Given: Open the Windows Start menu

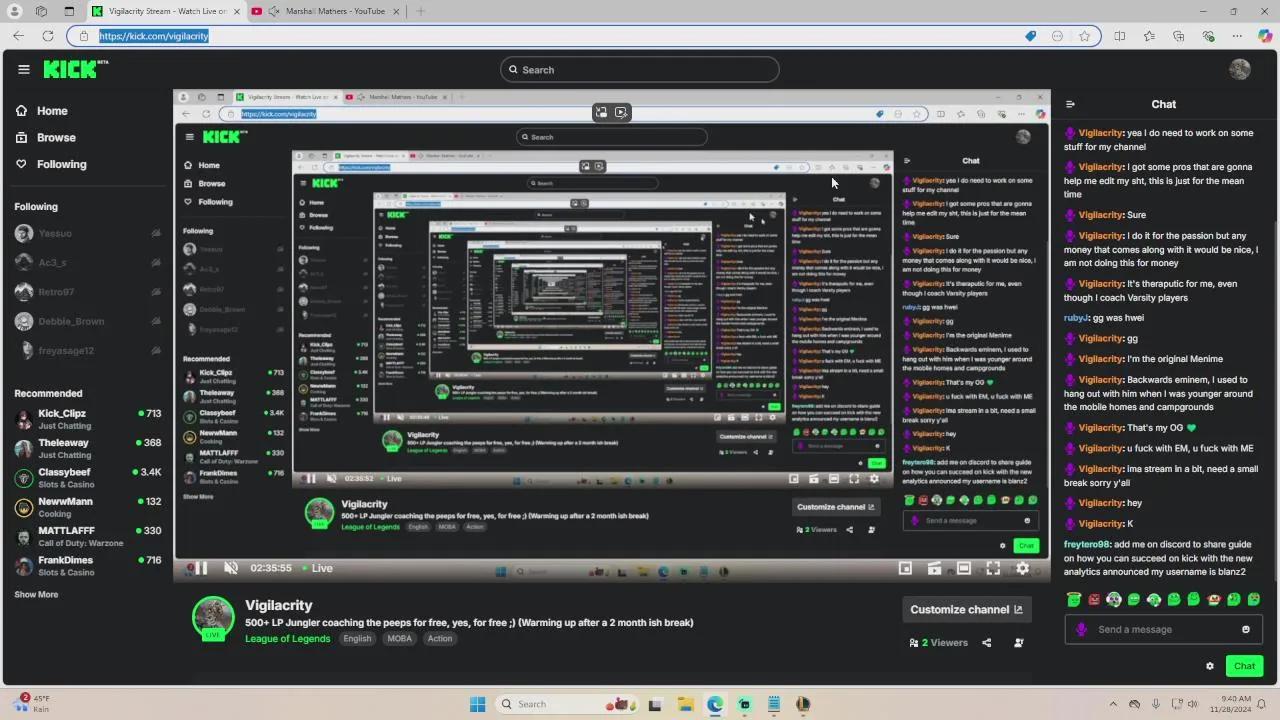Looking at the screenshot, I should point(478,704).
